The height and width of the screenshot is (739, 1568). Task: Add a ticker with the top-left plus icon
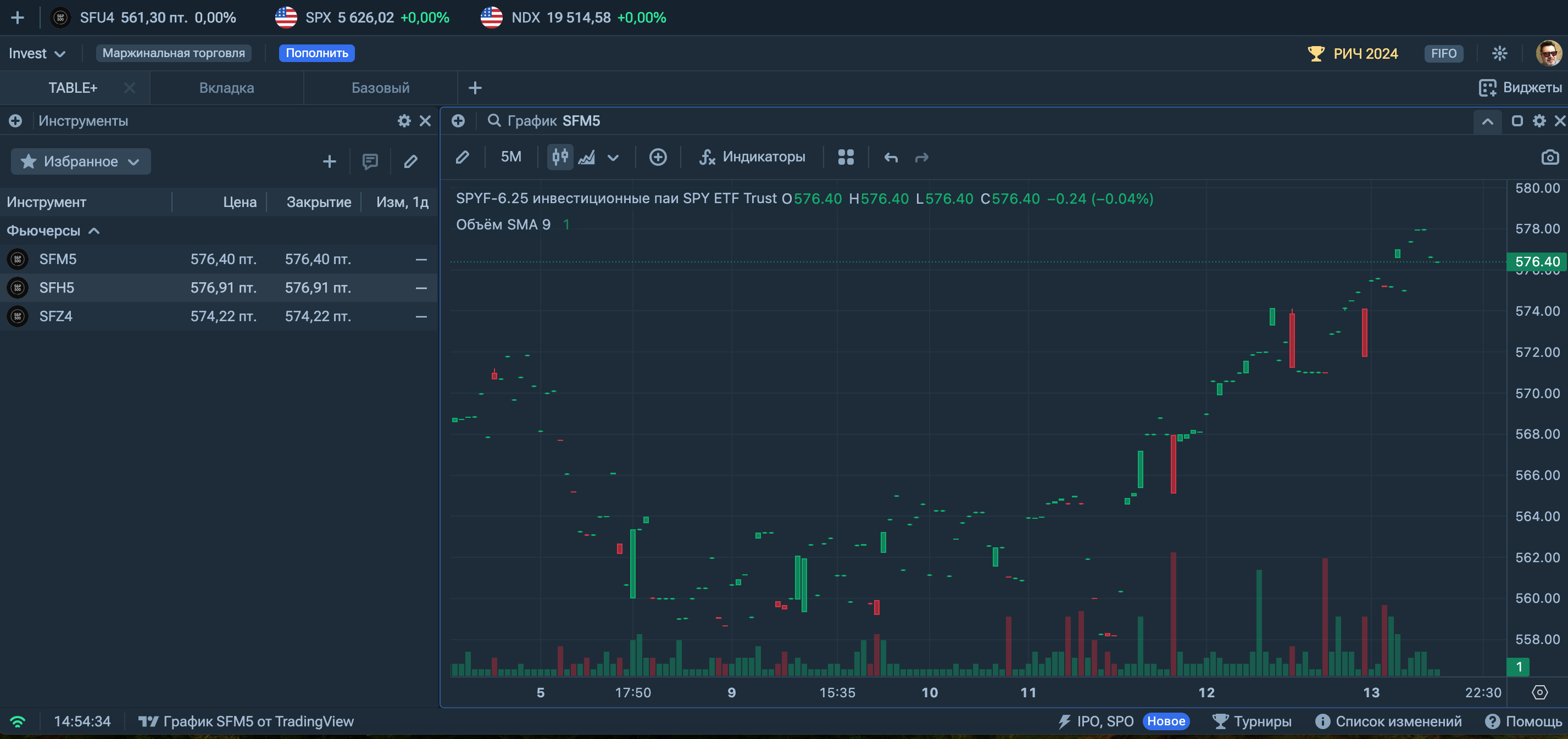tap(18, 18)
